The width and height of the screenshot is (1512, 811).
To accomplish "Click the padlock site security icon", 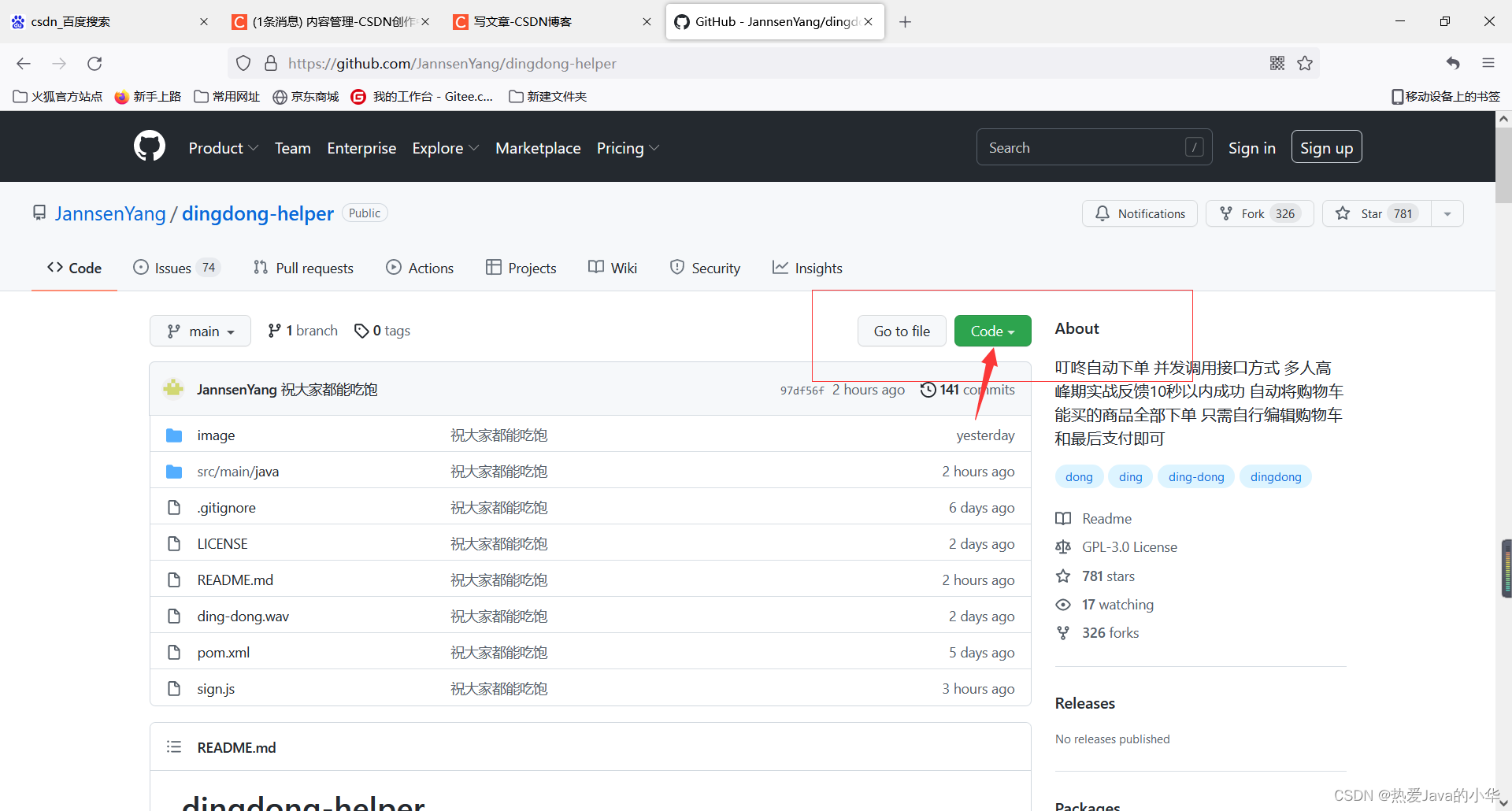I will [x=271, y=63].
